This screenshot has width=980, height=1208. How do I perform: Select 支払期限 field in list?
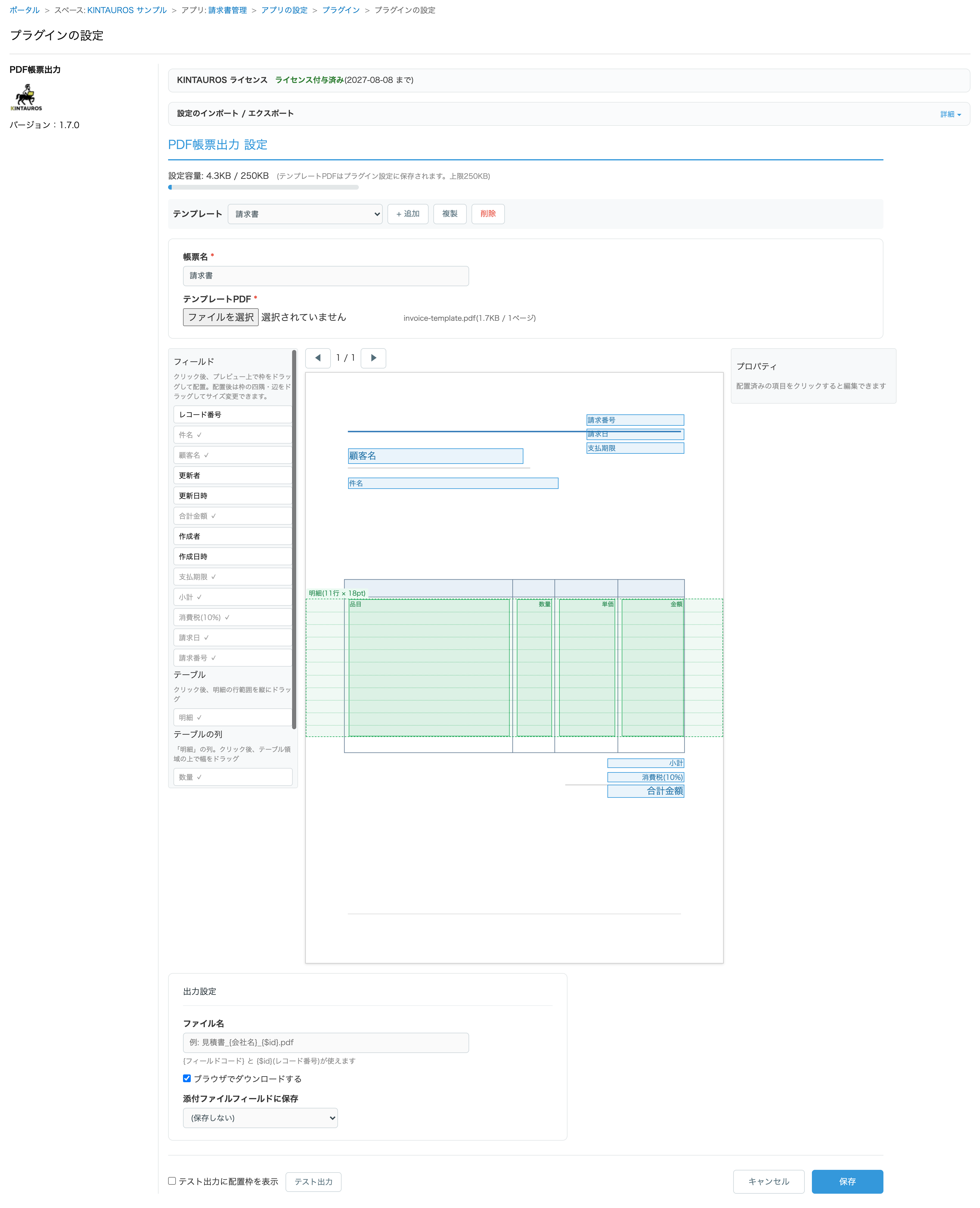tap(232, 577)
